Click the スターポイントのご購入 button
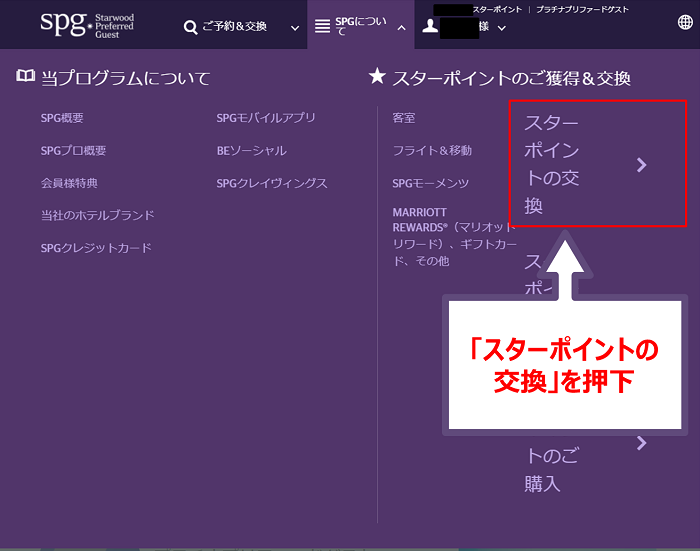Image resolution: width=700 pixels, height=551 pixels. pos(552,470)
